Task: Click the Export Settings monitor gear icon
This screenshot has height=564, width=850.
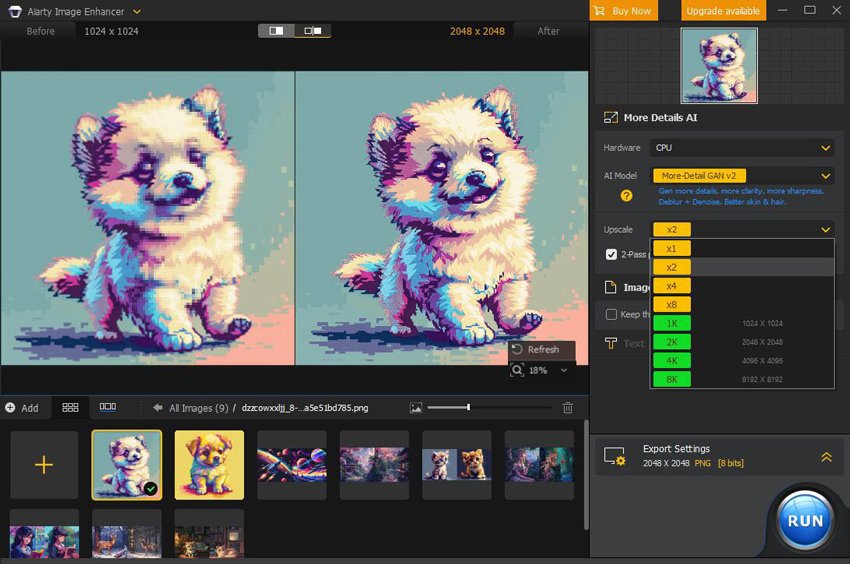Action: tap(615, 456)
